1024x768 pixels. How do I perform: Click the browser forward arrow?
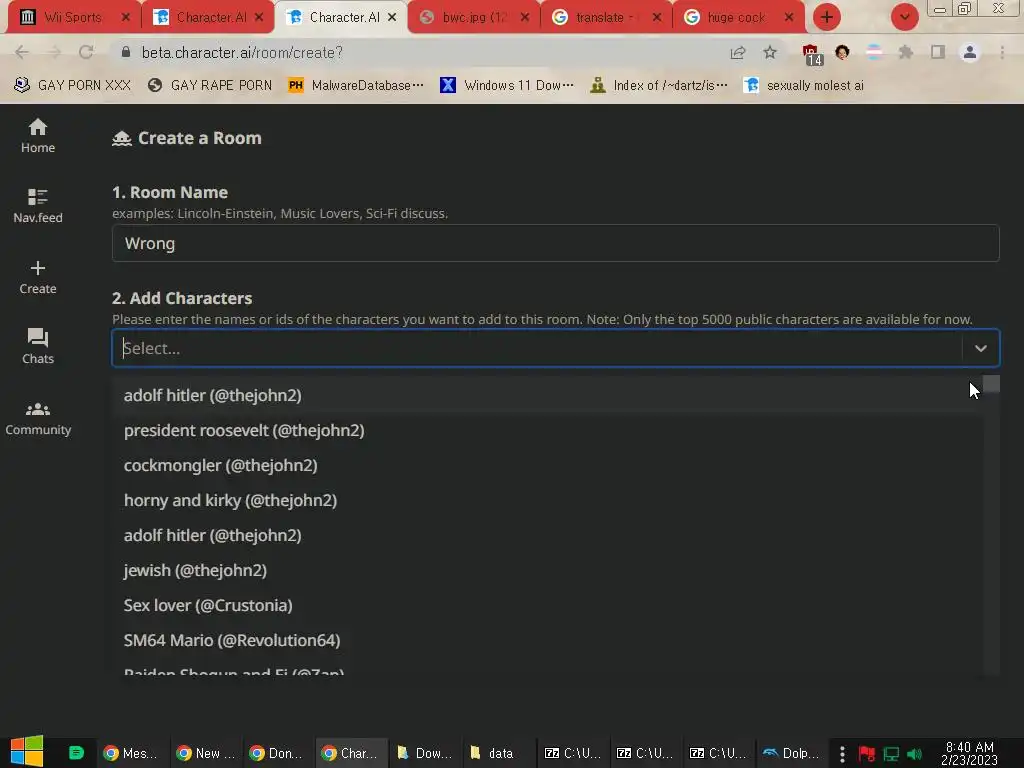point(54,52)
